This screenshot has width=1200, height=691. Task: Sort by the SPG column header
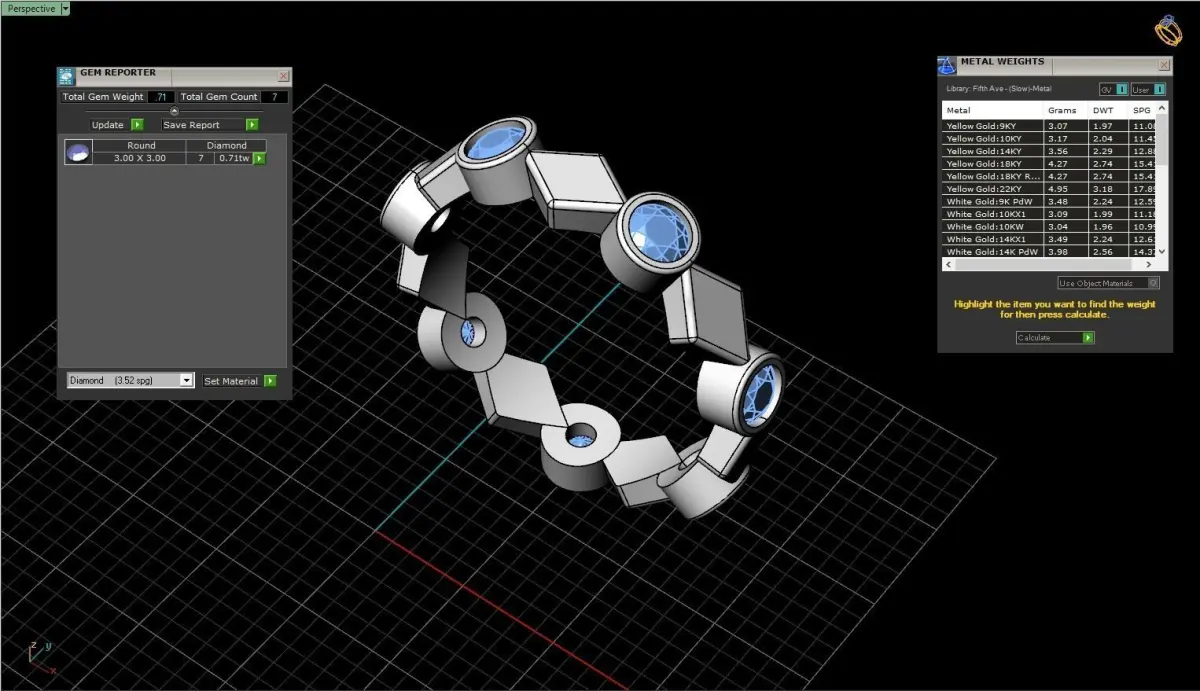1142,110
